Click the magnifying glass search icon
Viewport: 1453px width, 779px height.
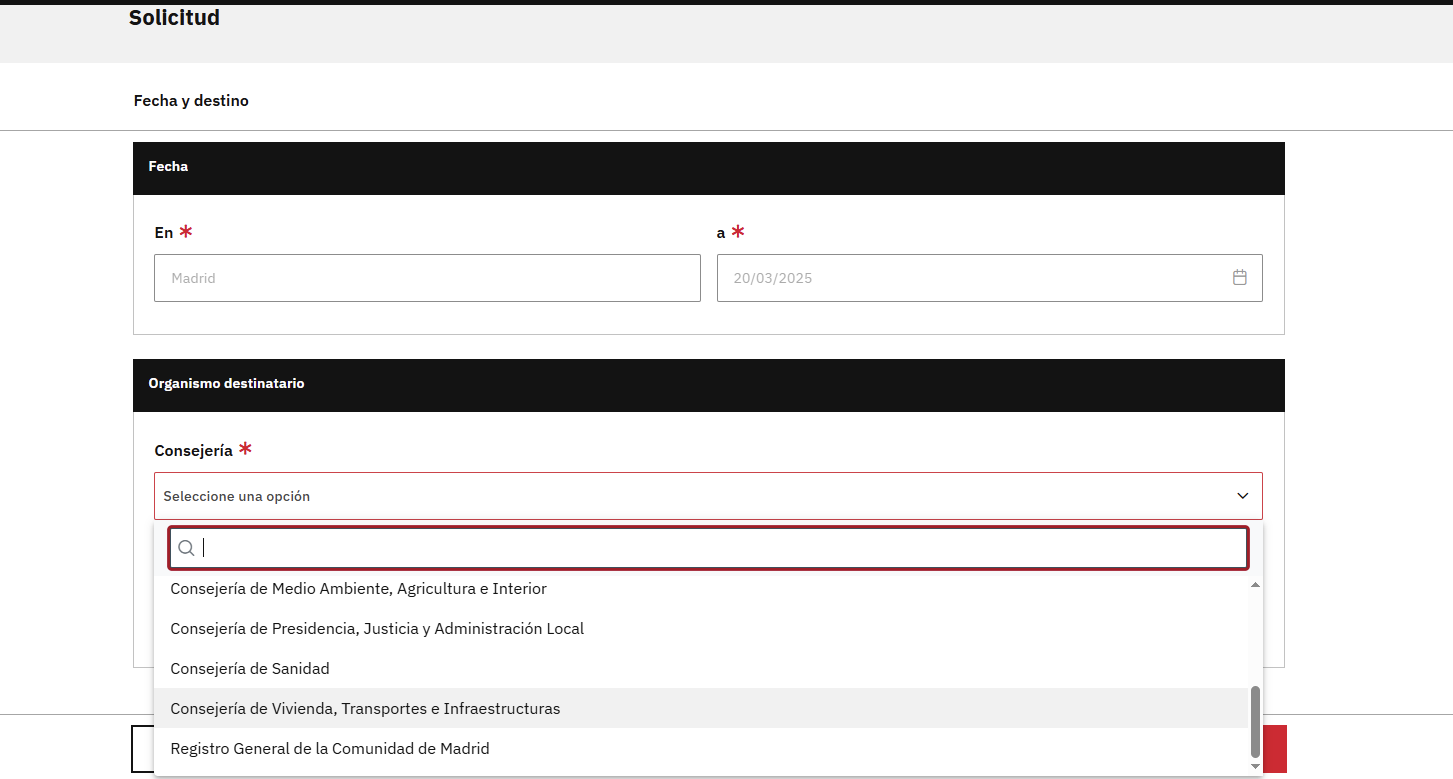(x=186, y=548)
